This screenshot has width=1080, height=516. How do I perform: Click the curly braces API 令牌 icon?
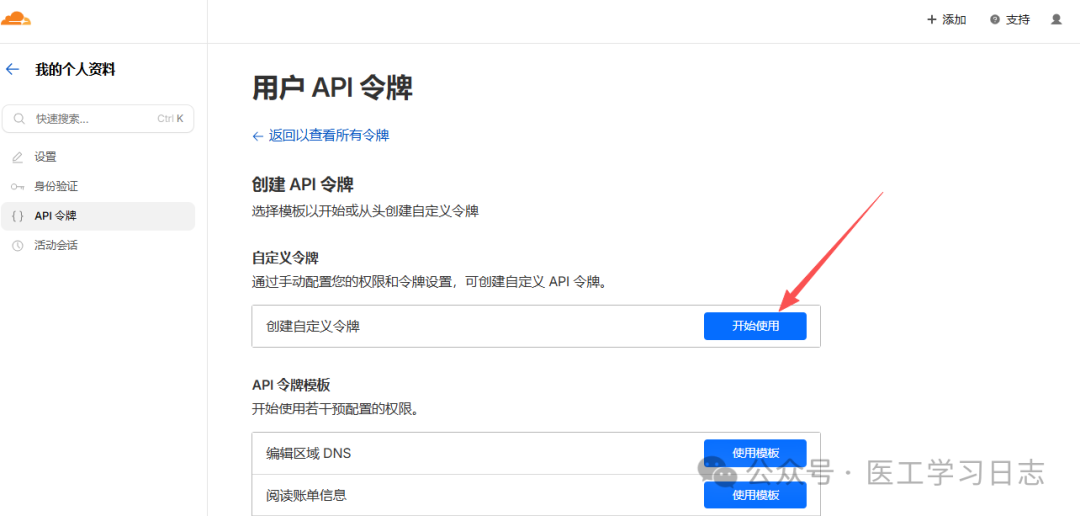pos(17,216)
